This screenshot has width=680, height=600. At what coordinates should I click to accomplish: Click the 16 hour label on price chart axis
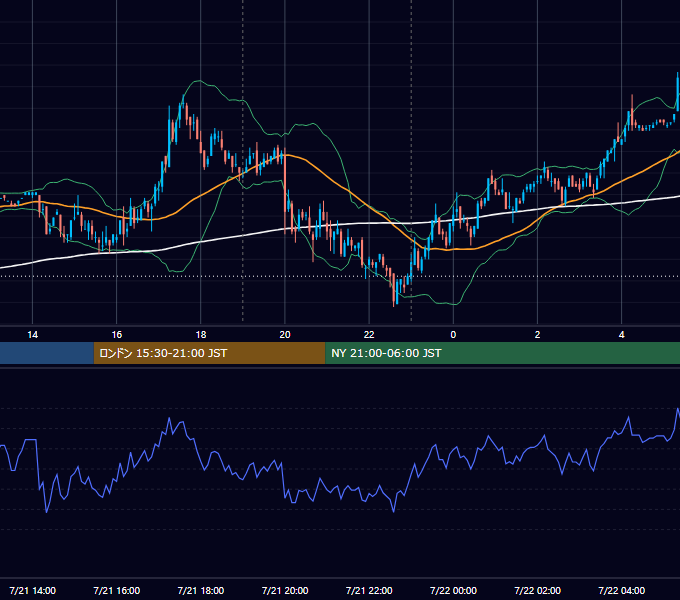(x=117, y=335)
